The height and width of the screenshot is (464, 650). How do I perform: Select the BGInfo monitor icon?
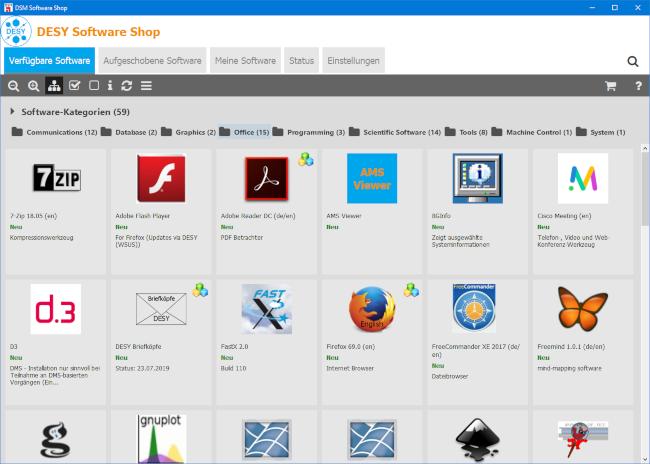pyautogui.click(x=478, y=178)
